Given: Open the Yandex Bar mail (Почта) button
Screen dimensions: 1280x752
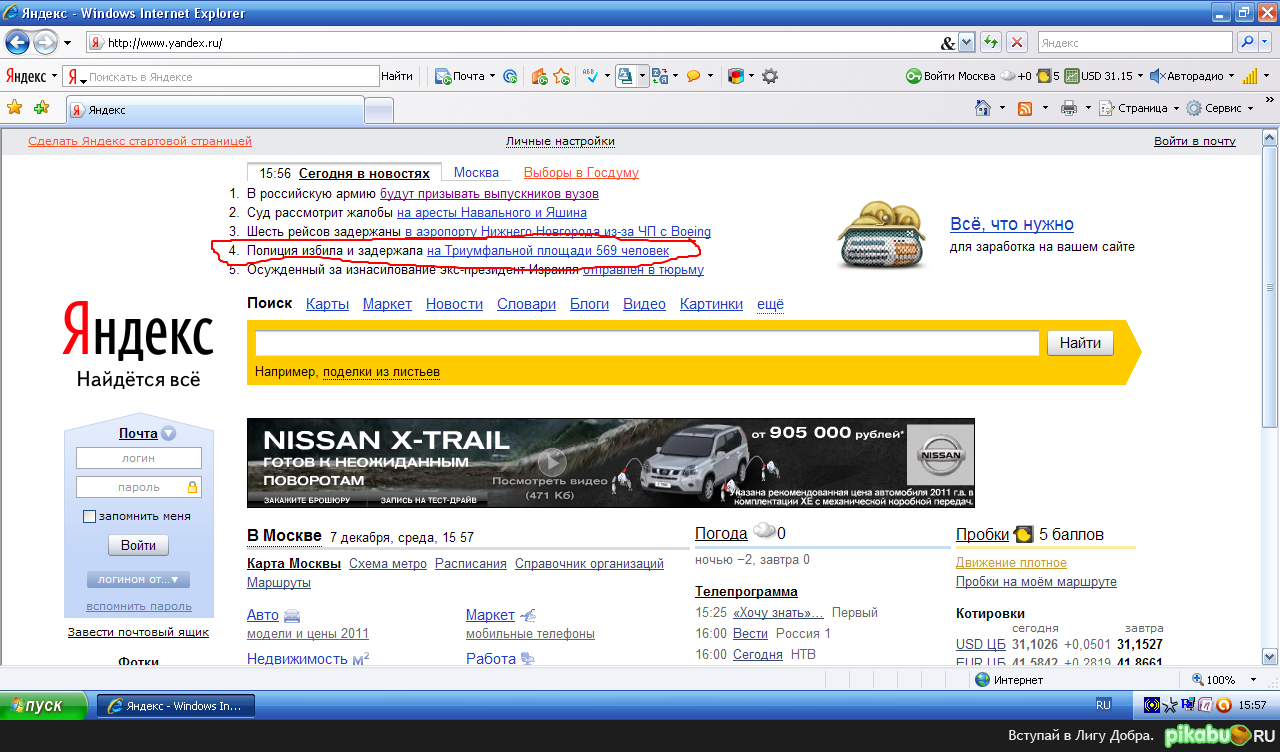Looking at the screenshot, I should click(460, 76).
